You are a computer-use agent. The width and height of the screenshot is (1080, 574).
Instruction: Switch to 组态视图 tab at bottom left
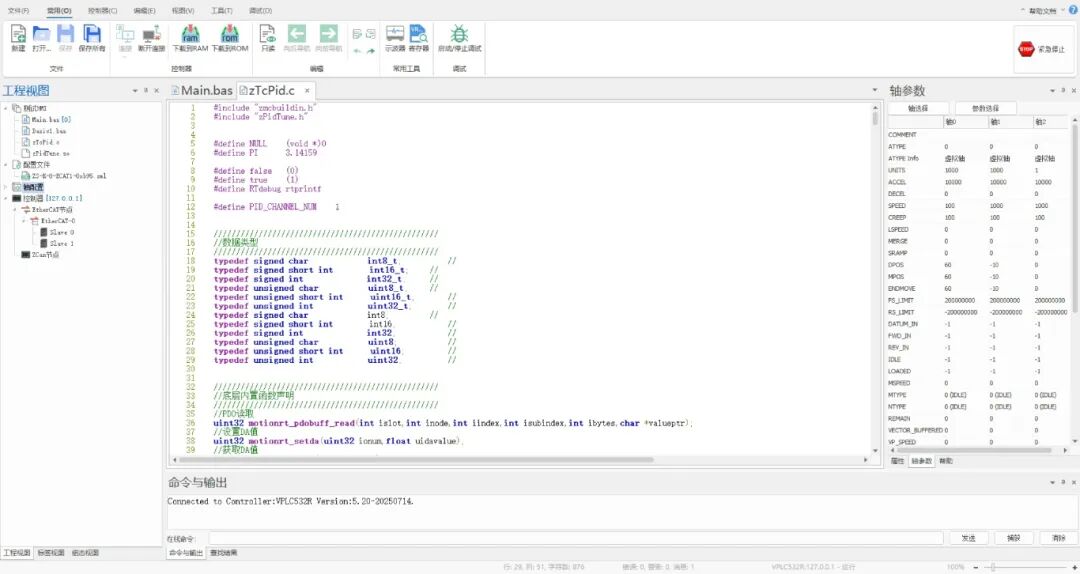click(85, 553)
